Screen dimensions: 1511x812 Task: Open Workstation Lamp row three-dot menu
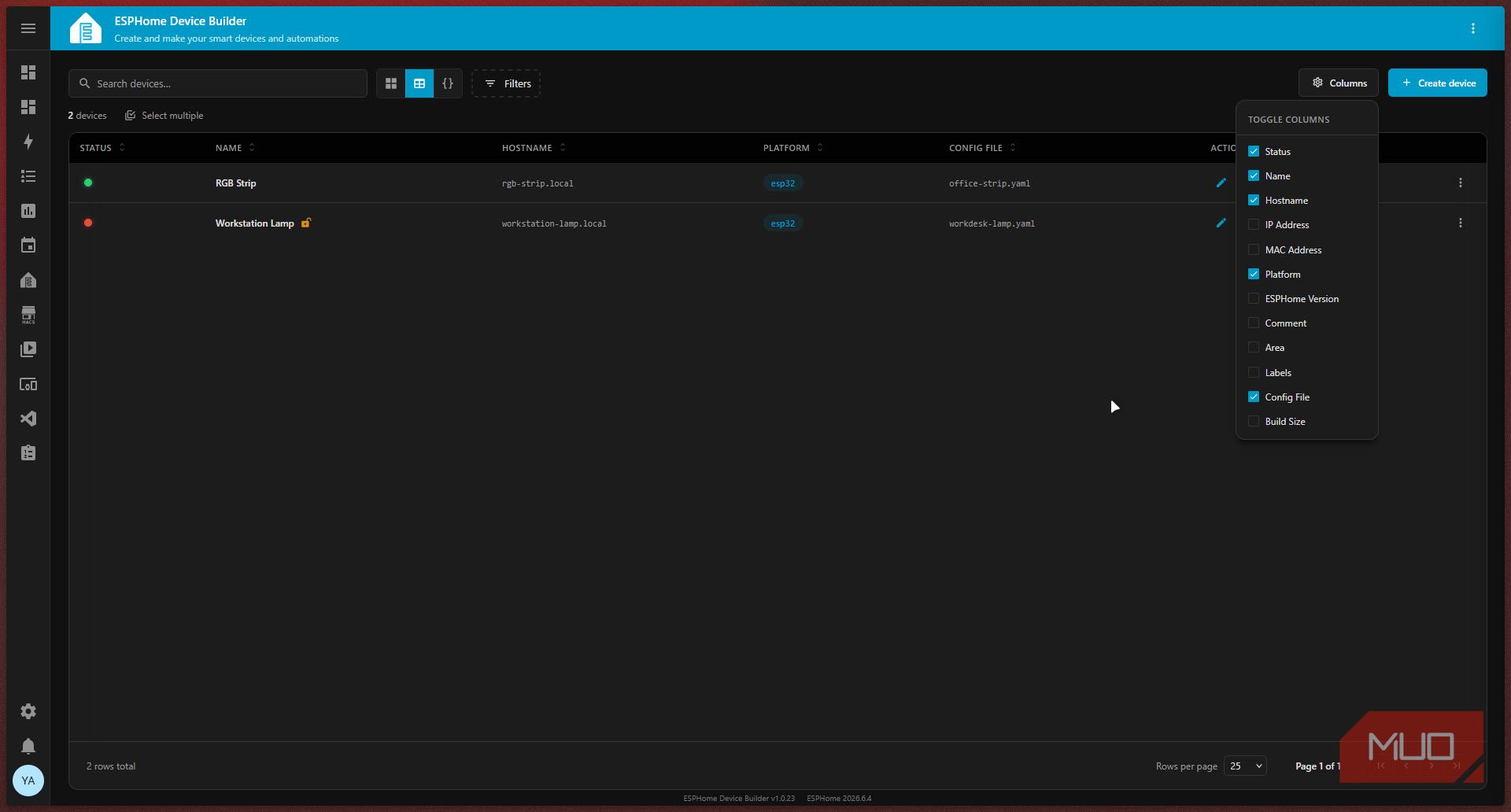click(1461, 223)
